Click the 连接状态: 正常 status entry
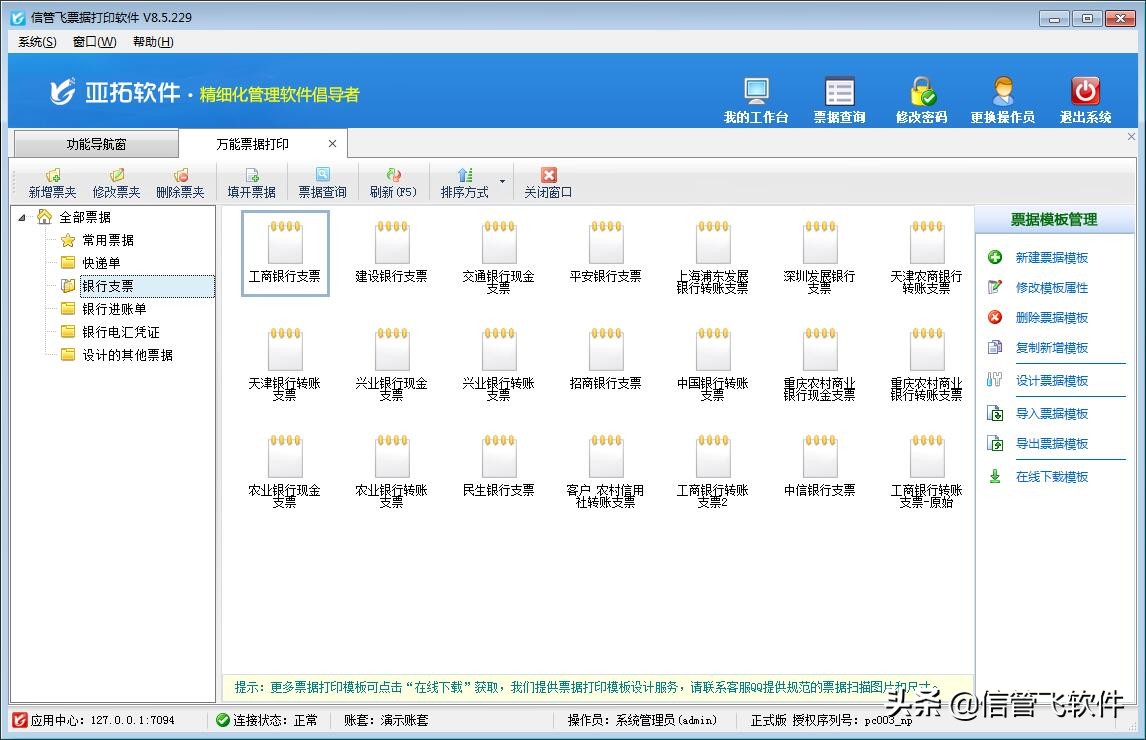Screen dimensions: 1146x740 coord(267,720)
